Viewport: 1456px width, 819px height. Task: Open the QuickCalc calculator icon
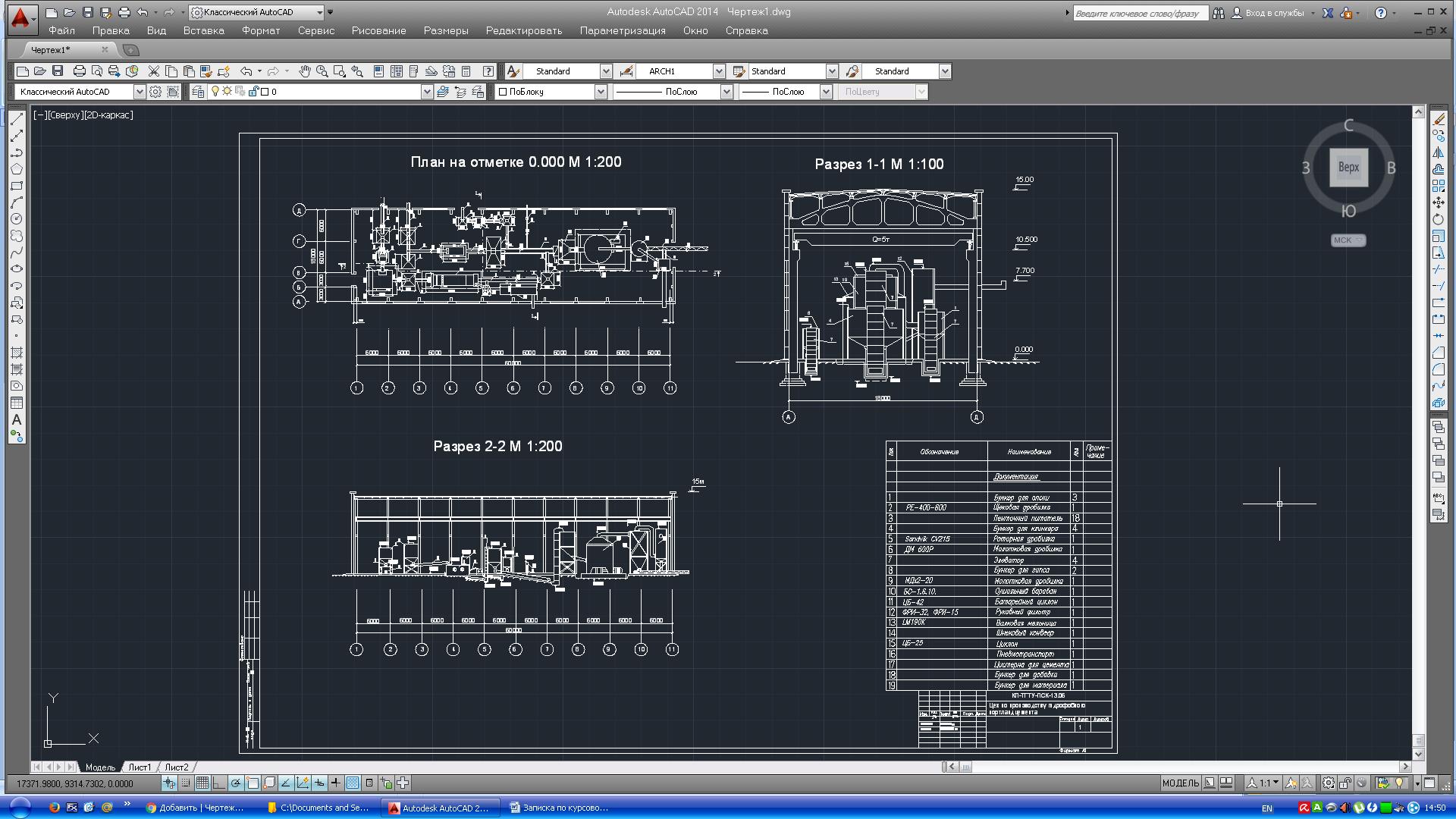pyautogui.click(x=466, y=71)
